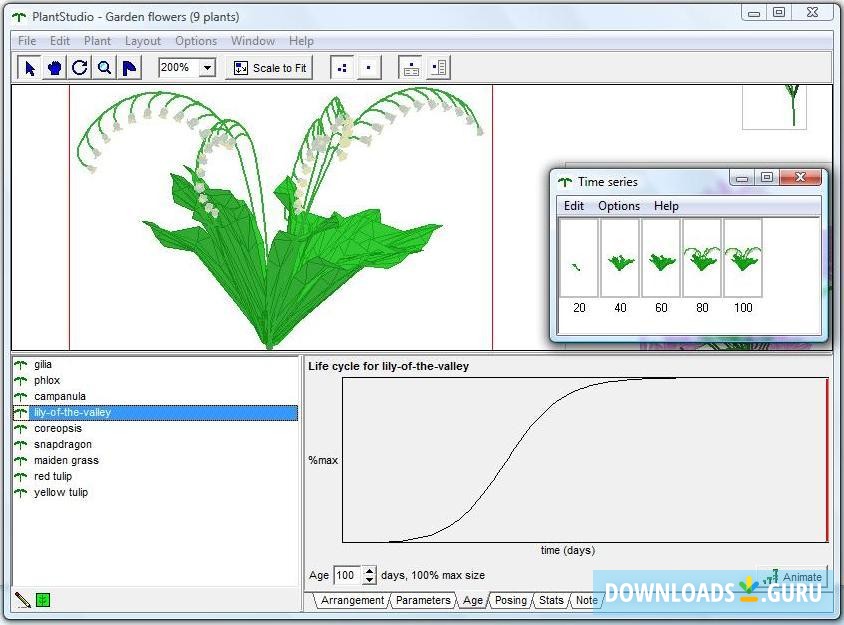Open the Plant menu
The width and height of the screenshot is (844, 625).
coord(97,41)
